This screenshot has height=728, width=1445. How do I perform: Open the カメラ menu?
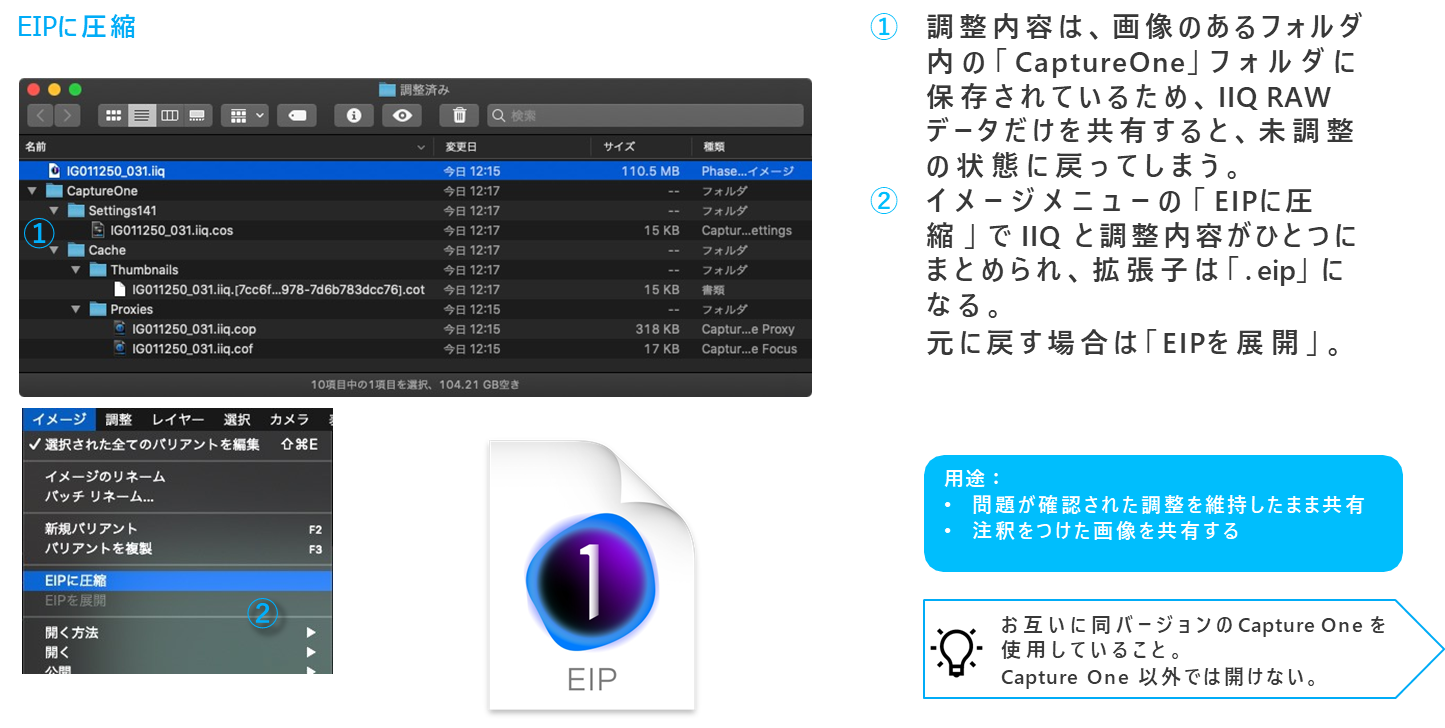[289, 419]
